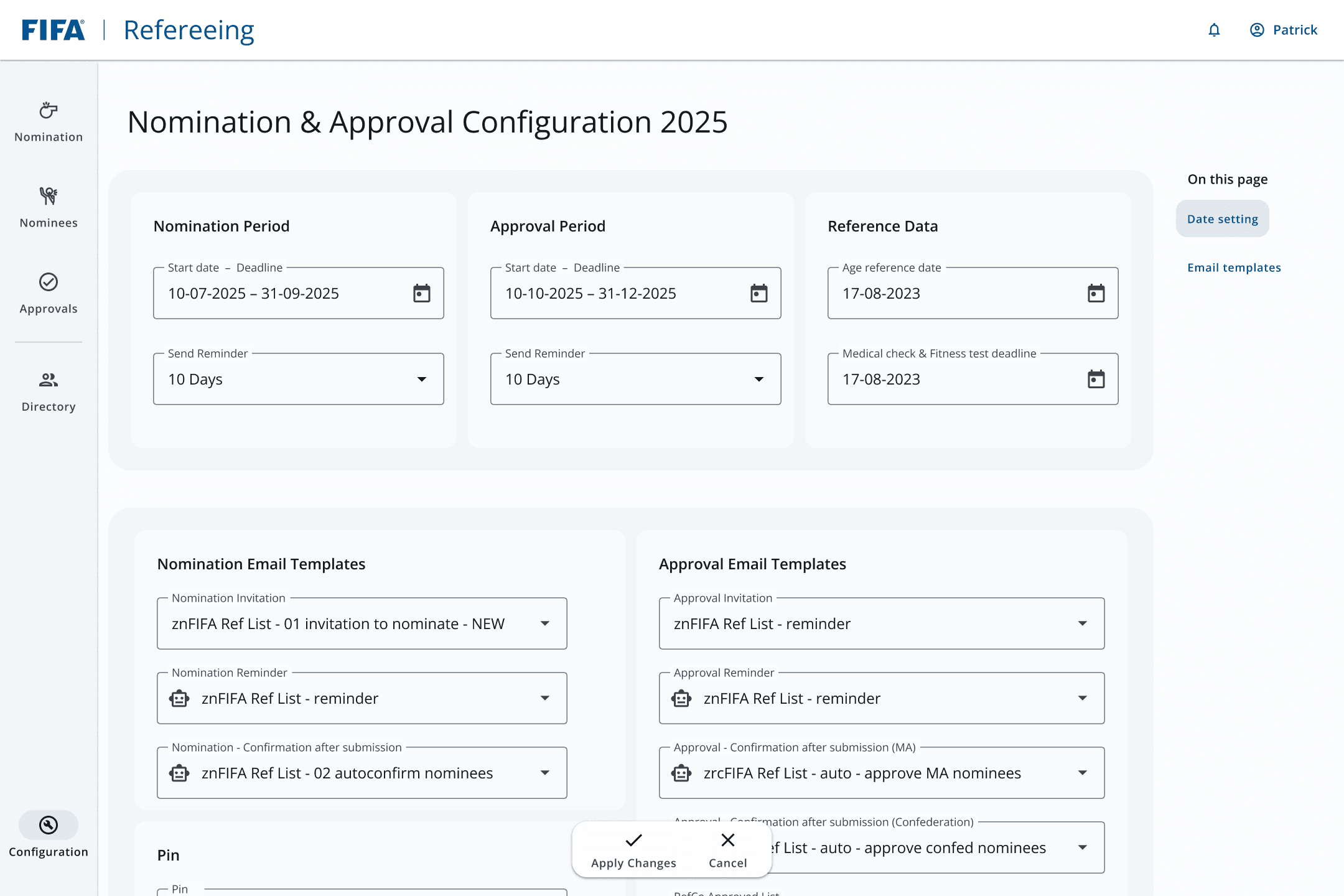
Task: Click the Patrick username
Action: (x=1295, y=30)
